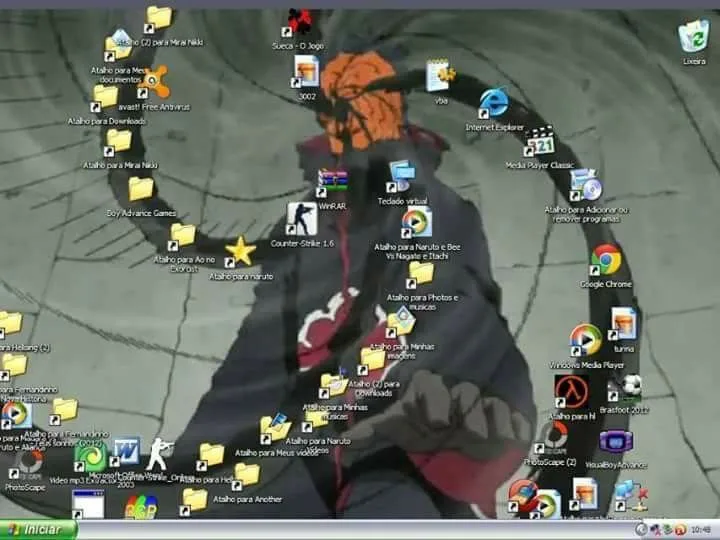This screenshot has height=540, width=720.
Task: Open Atalho para Minhas imagens folder
Action: (x=401, y=323)
